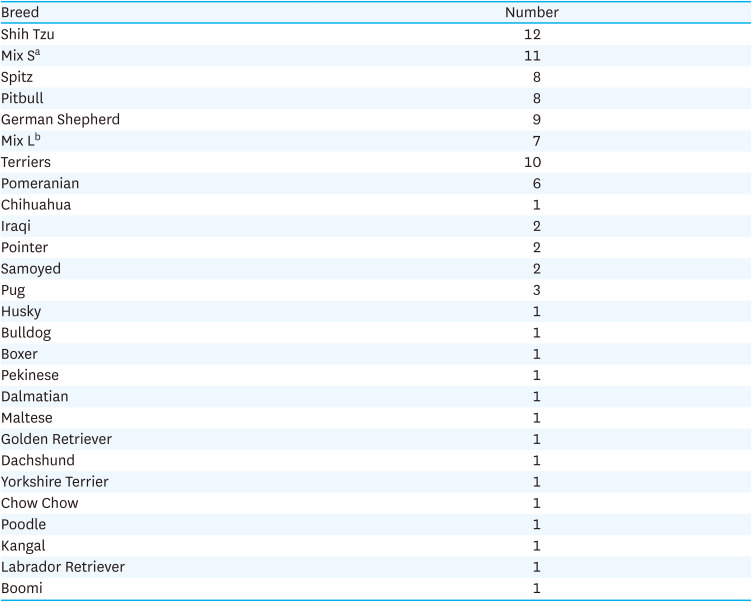
Task: Select the Terriers row label
Action: [x=26, y=162]
